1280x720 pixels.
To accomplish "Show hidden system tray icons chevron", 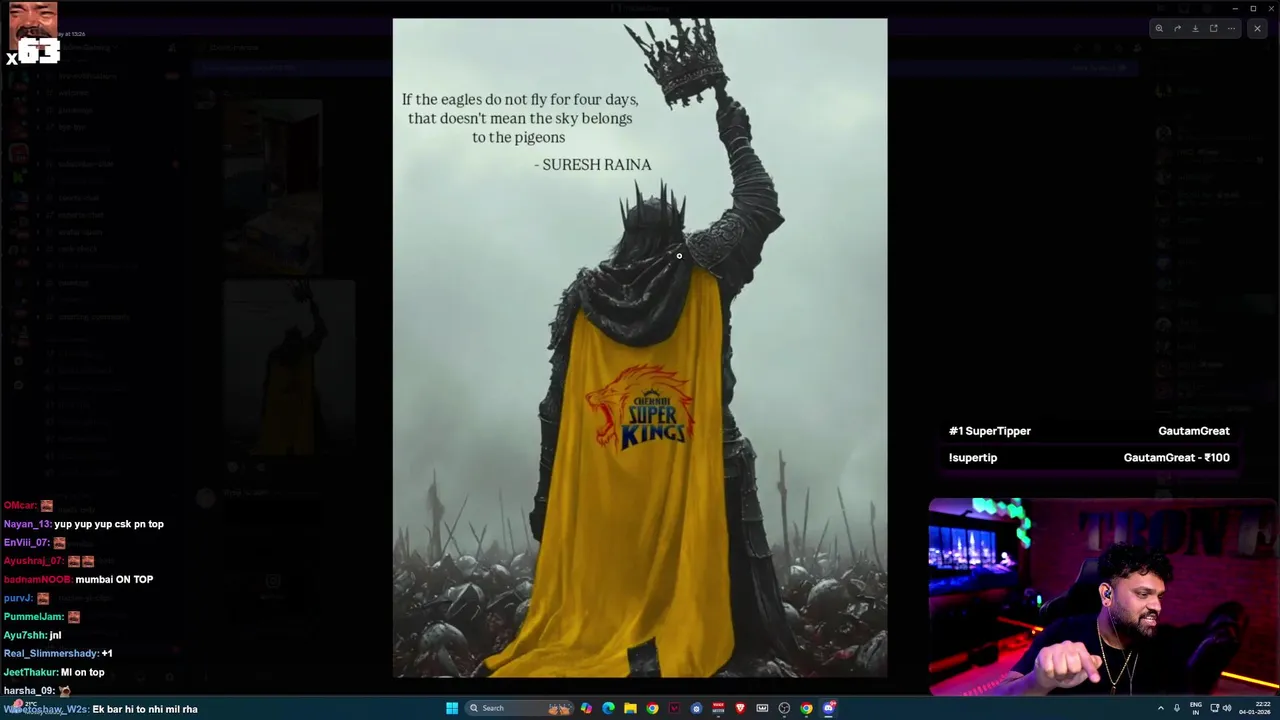I will tap(1161, 708).
